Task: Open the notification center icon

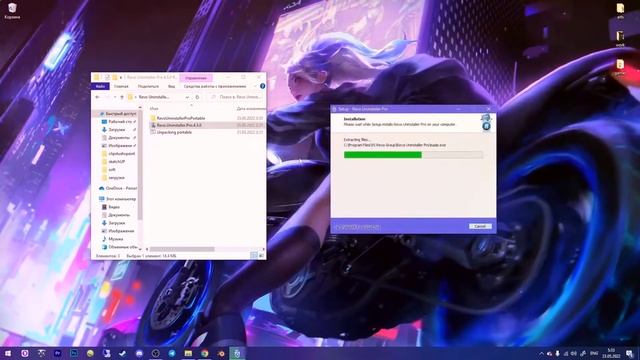Action: (x=630, y=353)
